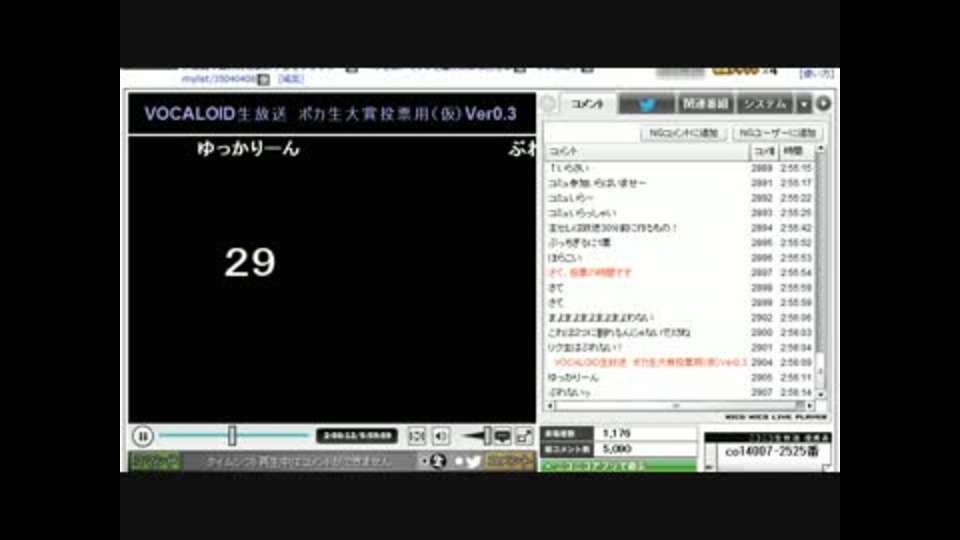
Task: Click the orange コメント submit button
Action: pos(509,461)
